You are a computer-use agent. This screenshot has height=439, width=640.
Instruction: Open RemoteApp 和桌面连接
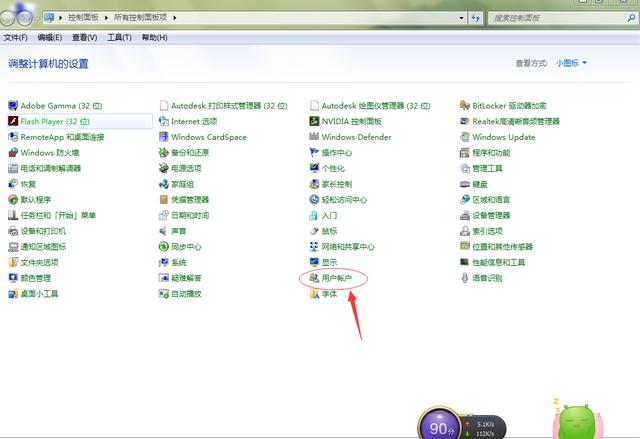(56, 137)
